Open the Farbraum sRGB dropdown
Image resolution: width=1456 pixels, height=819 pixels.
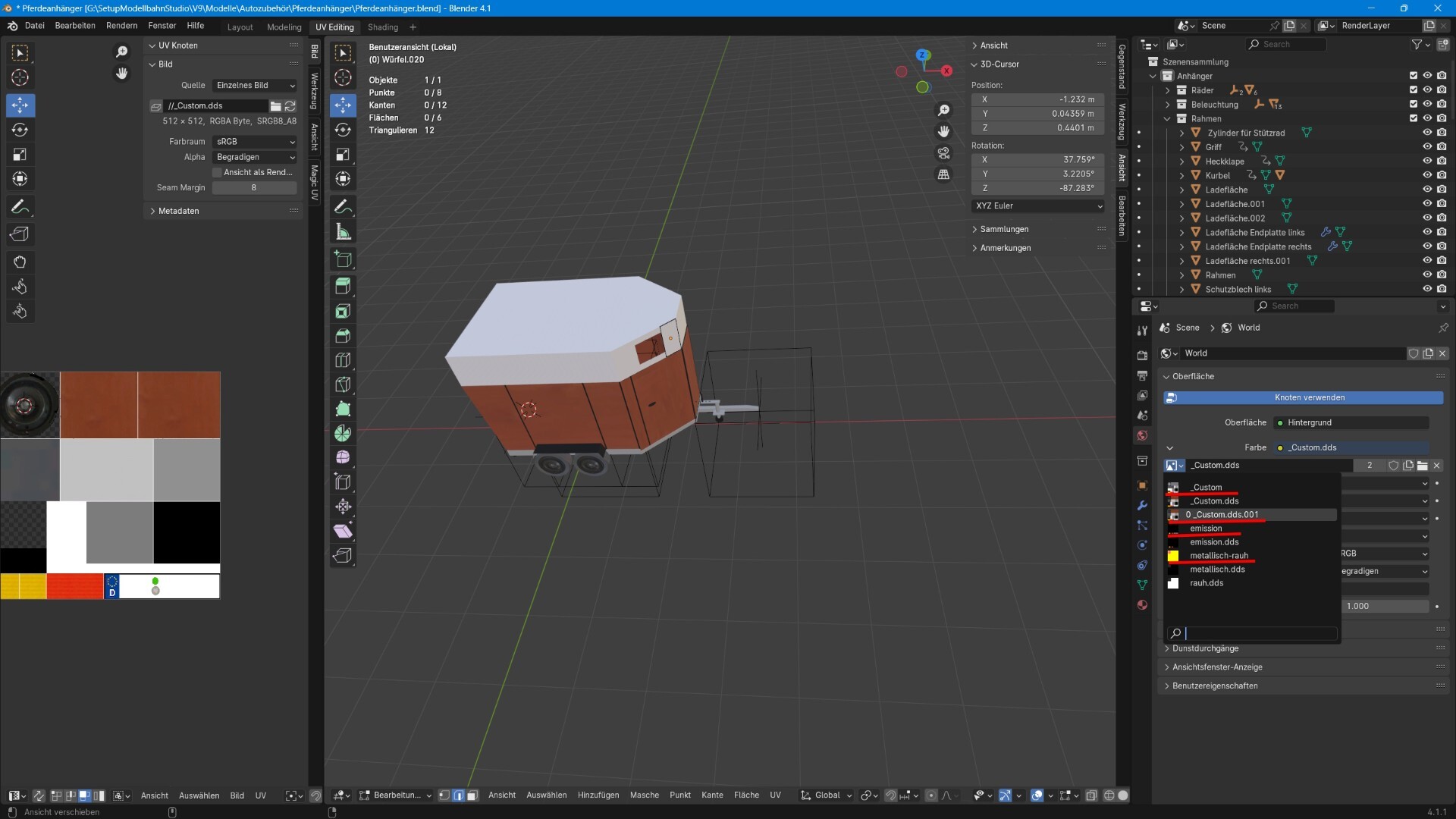255,142
